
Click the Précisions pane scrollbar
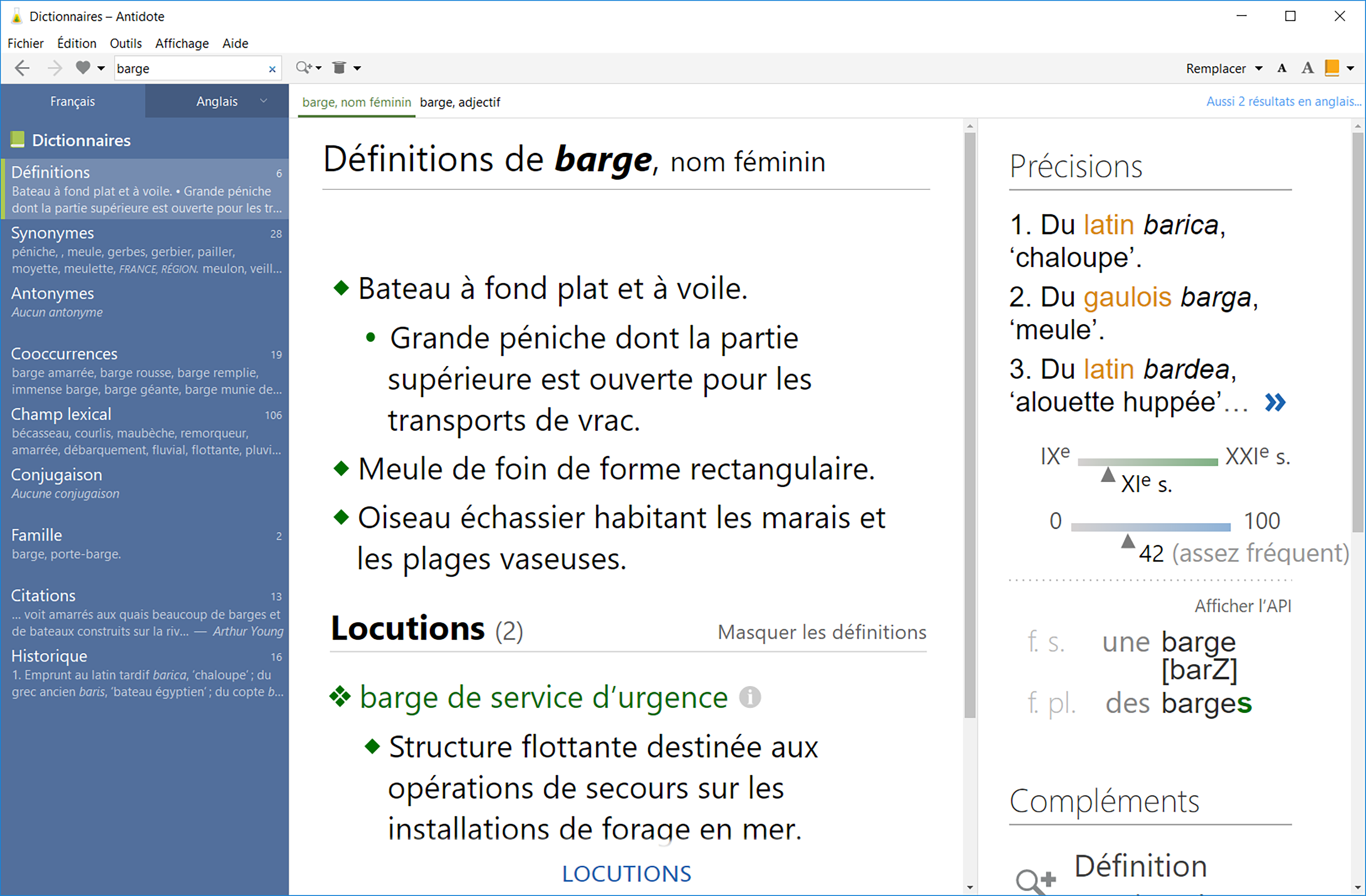pyautogui.click(x=1358, y=332)
